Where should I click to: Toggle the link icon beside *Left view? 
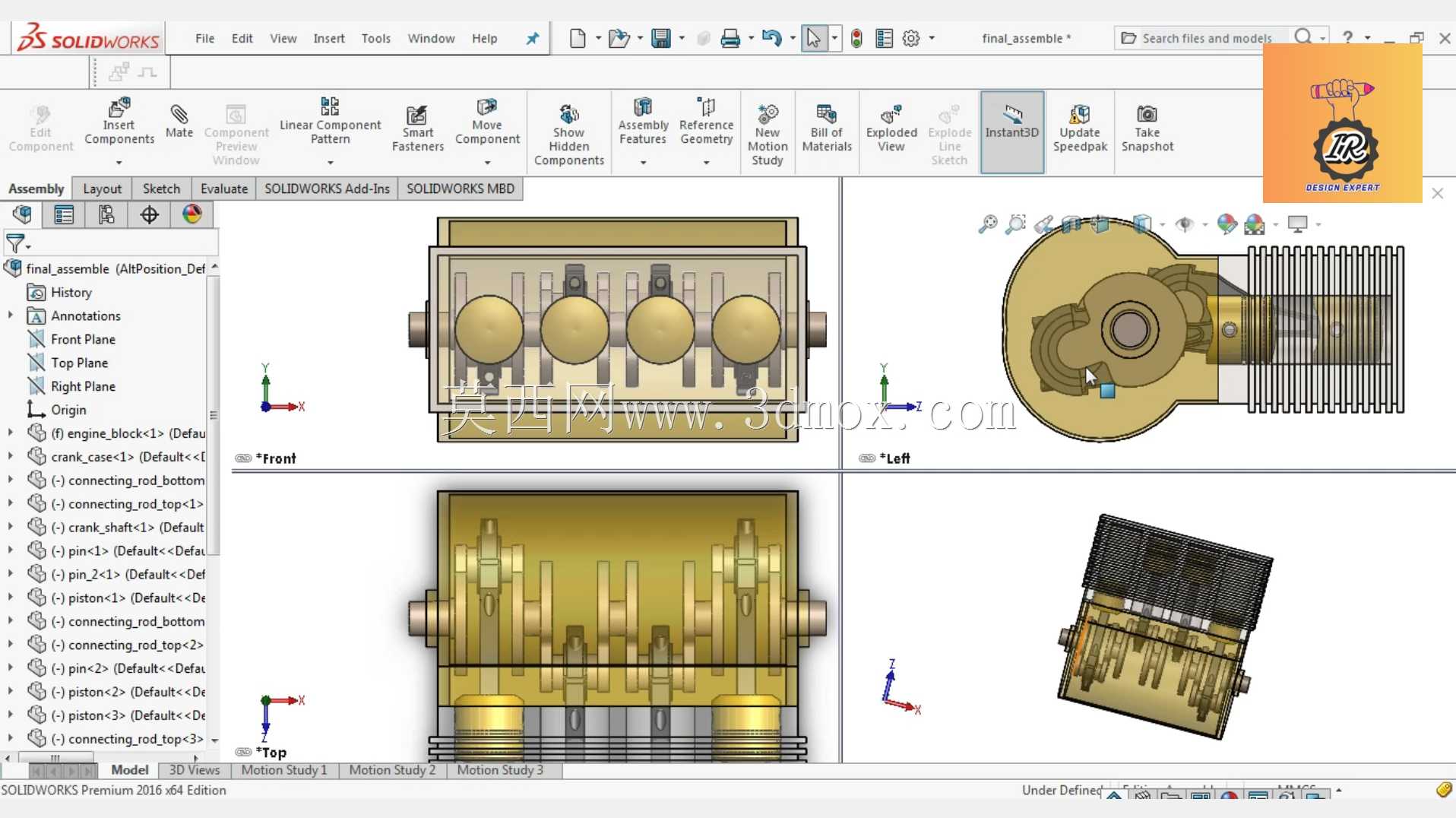click(x=867, y=458)
